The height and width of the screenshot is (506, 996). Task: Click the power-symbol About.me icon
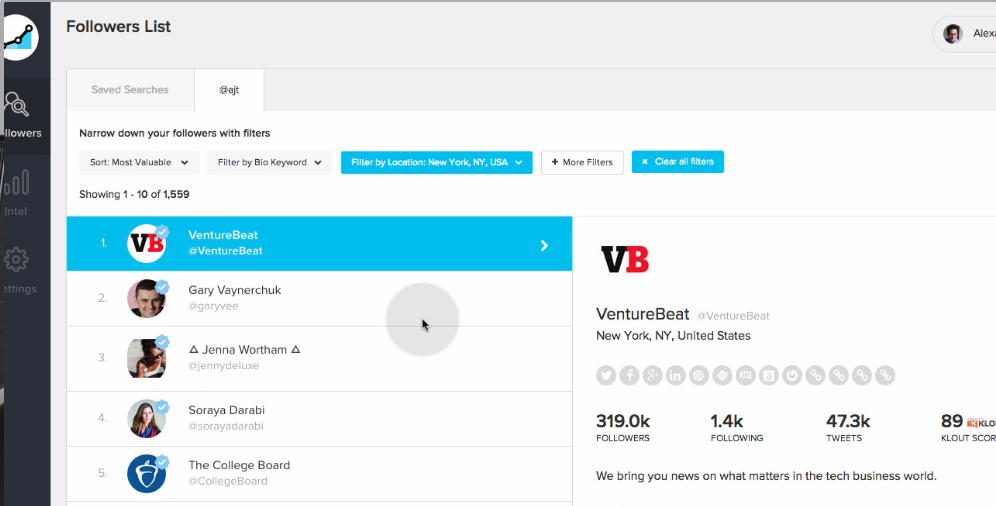pos(792,375)
